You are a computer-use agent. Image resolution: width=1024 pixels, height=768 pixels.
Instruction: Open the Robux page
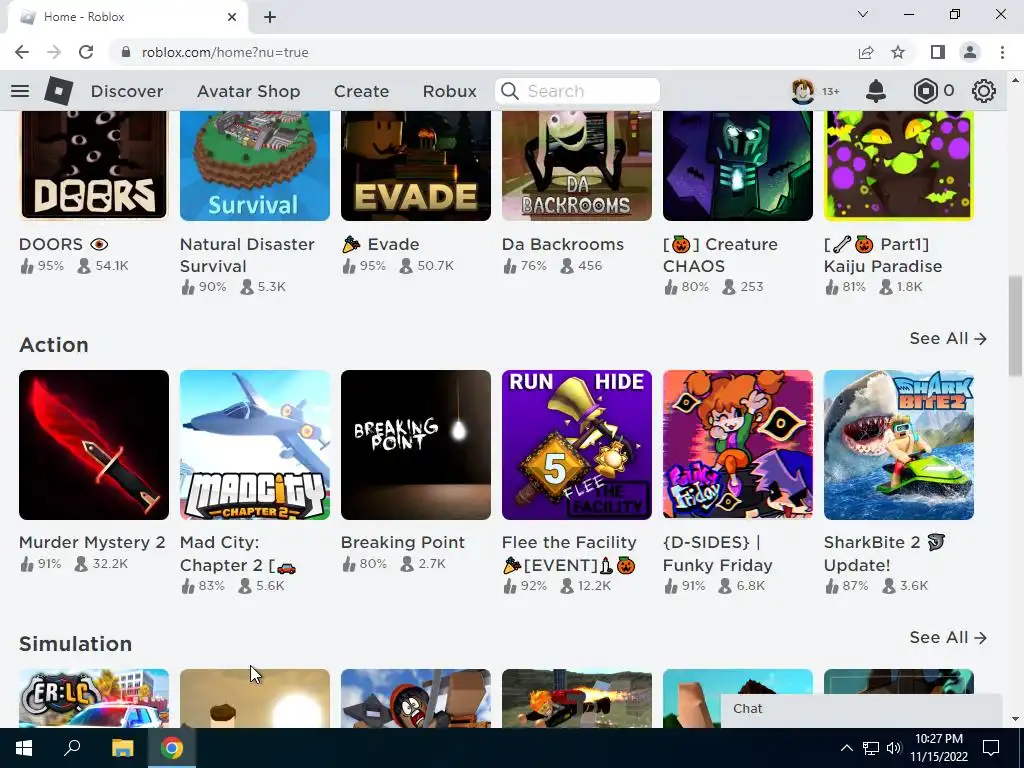[449, 91]
